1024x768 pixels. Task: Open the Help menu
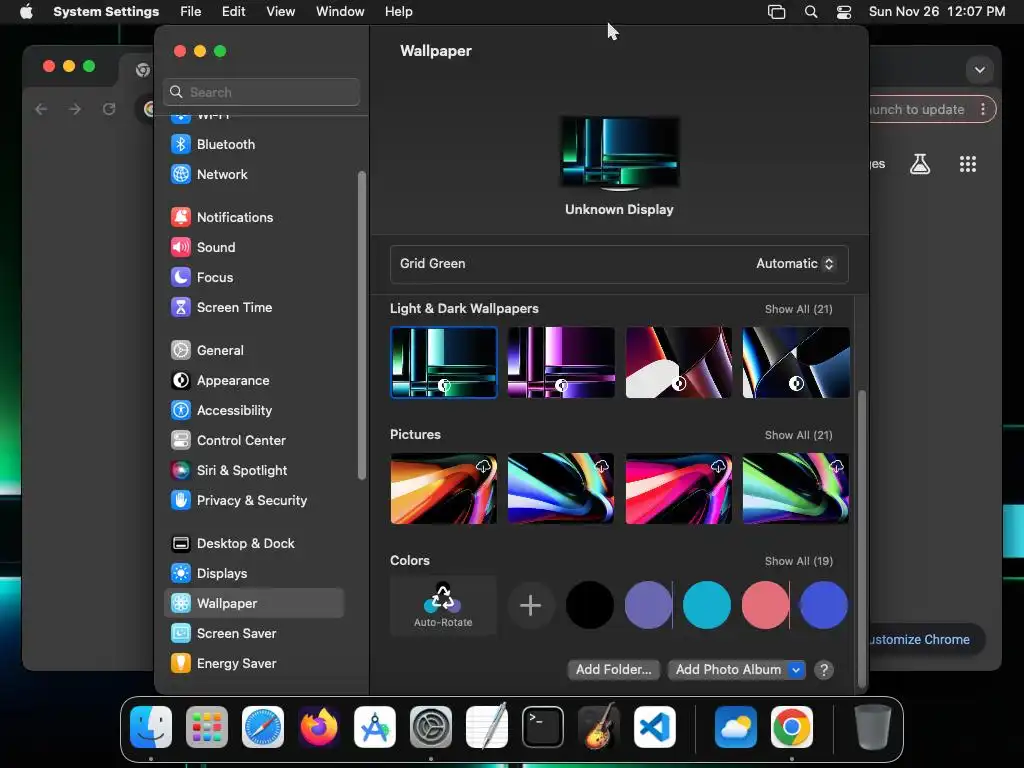(x=398, y=12)
